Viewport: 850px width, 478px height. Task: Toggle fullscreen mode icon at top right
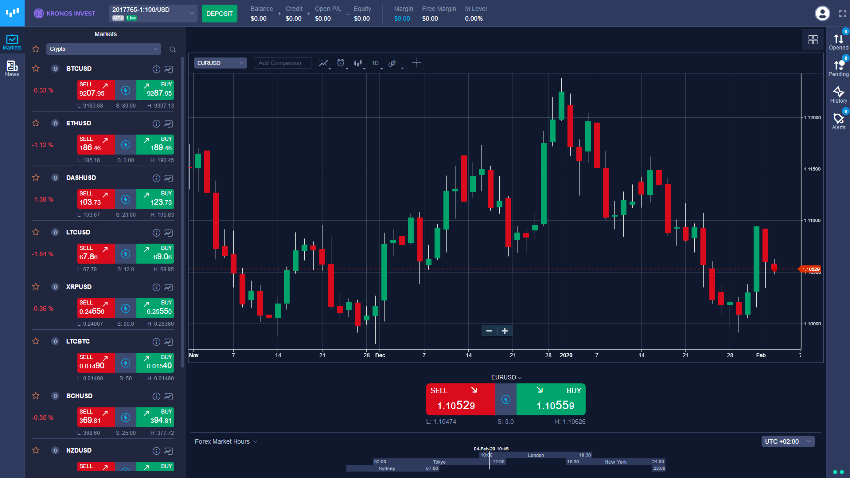(842, 13)
